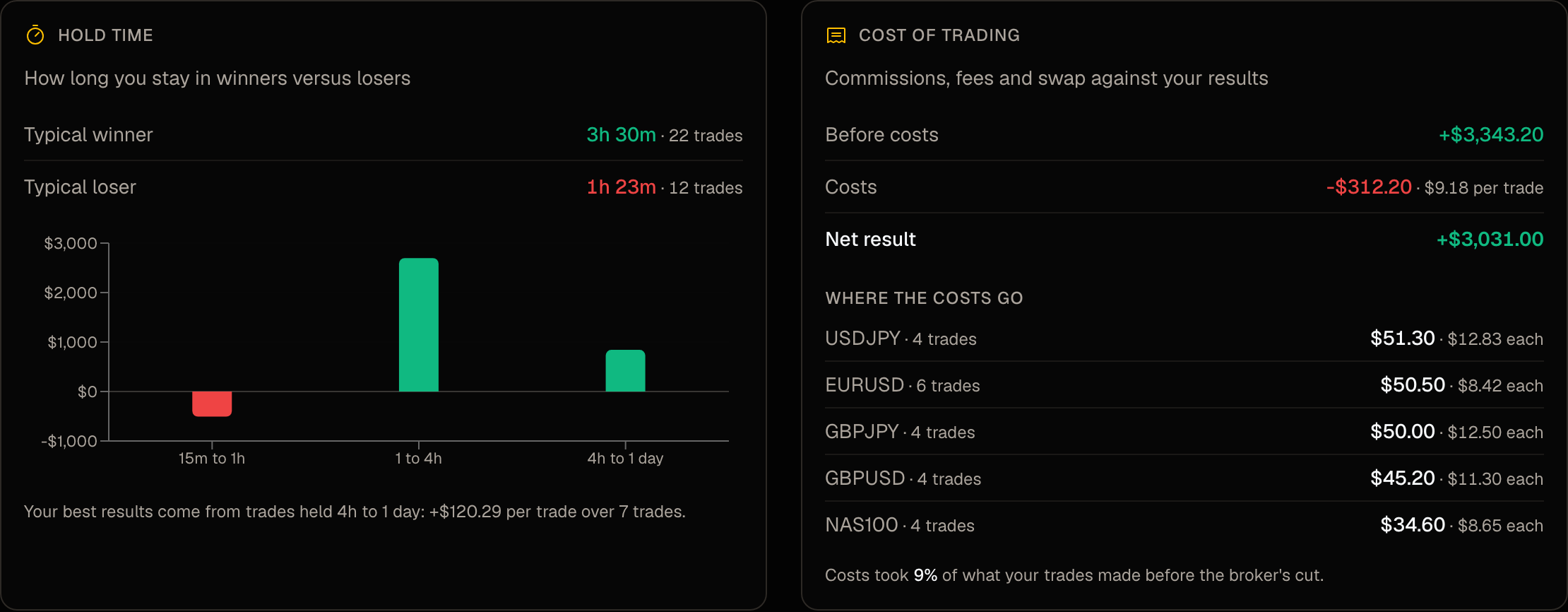The width and height of the screenshot is (1568, 612).
Task: Click the $9.18 per trade text
Action: pyautogui.click(x=1484, y=188)
